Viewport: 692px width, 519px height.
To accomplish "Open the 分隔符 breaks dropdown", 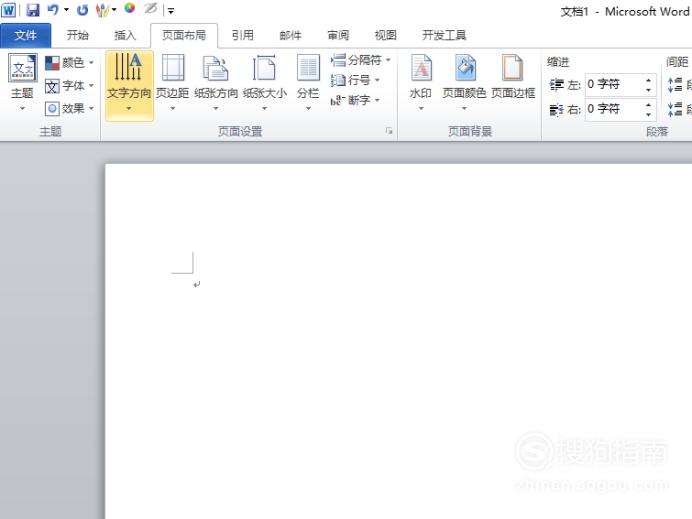I will [x=361, y=60].
